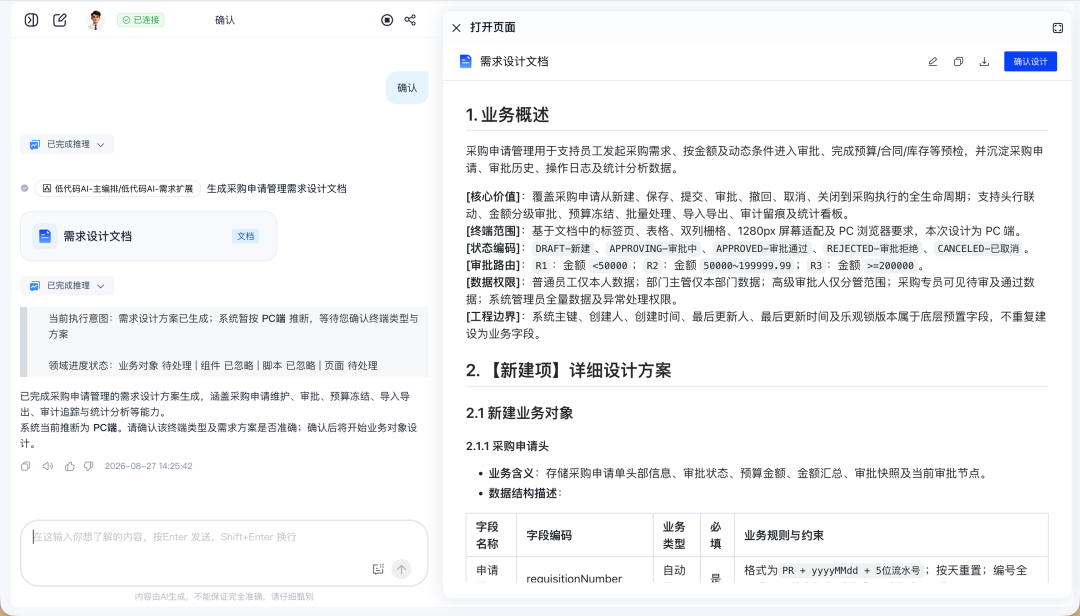Screen dimensions: 1080x616
Task: Click the 已连接 connection status badge
Action: (141, 20)
